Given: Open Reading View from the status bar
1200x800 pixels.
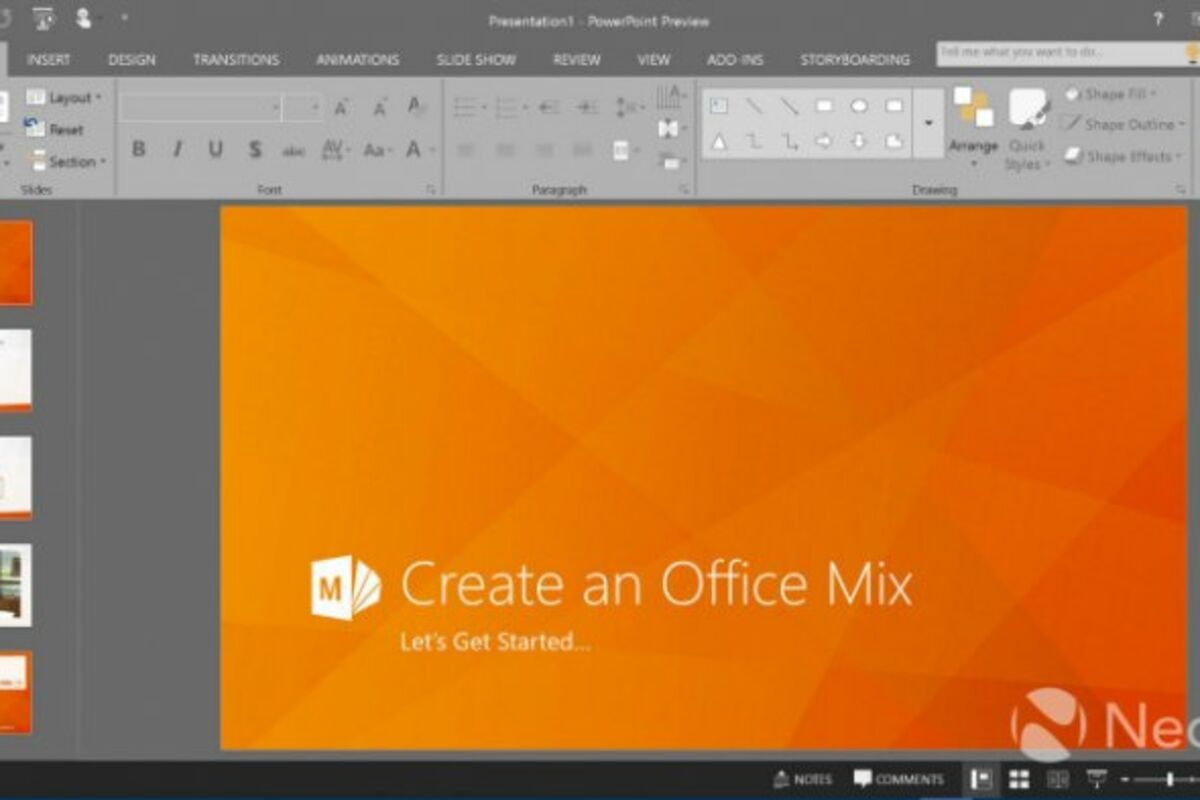Looking at the screenshot, I should tap(1057, 779).
